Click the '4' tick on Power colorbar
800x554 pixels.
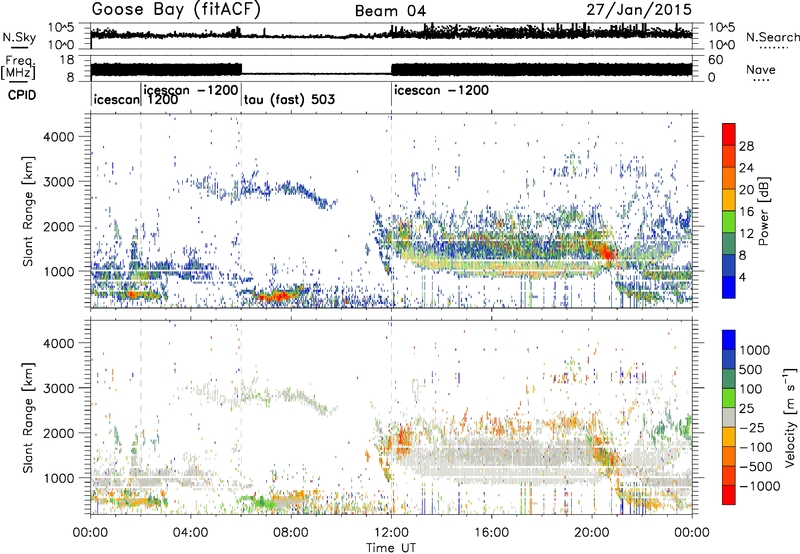744,277
